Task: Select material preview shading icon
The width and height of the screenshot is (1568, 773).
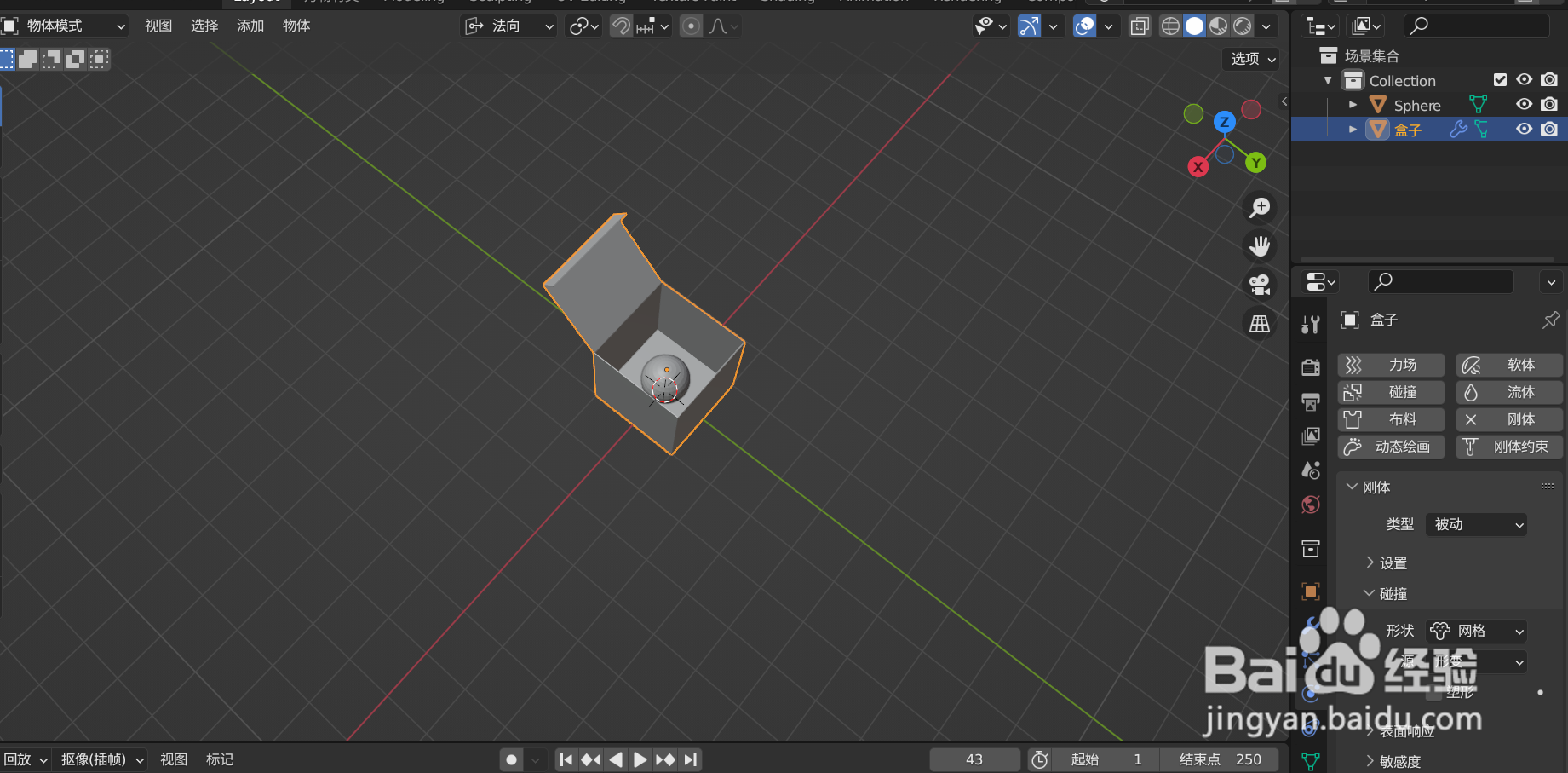Action: pyautogui.click(x=1219, y=26)
